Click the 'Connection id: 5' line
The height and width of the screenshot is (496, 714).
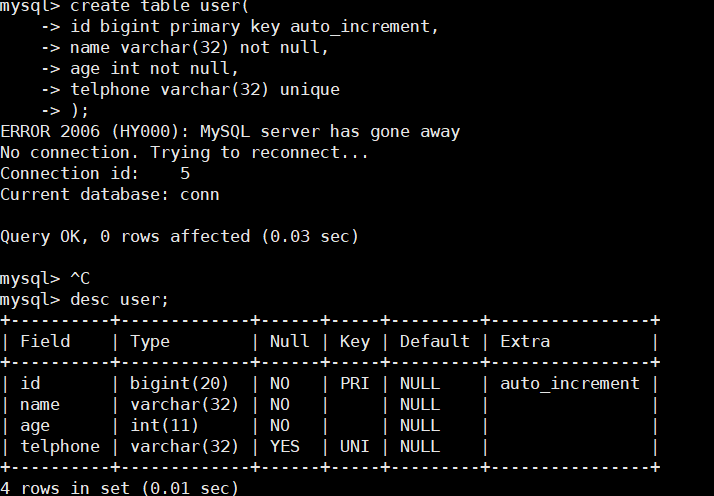click(x=95, y=174)
